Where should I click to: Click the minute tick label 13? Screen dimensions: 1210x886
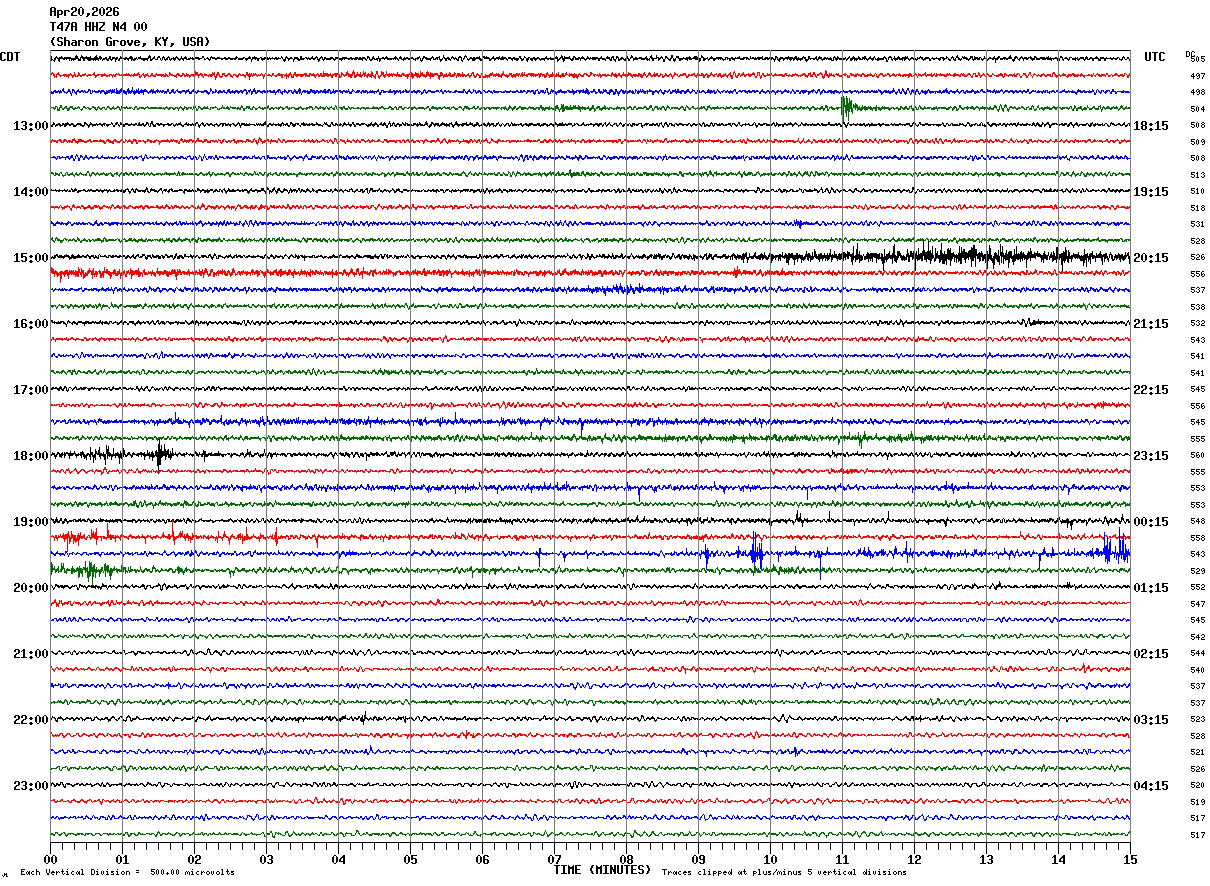[986, 859]
